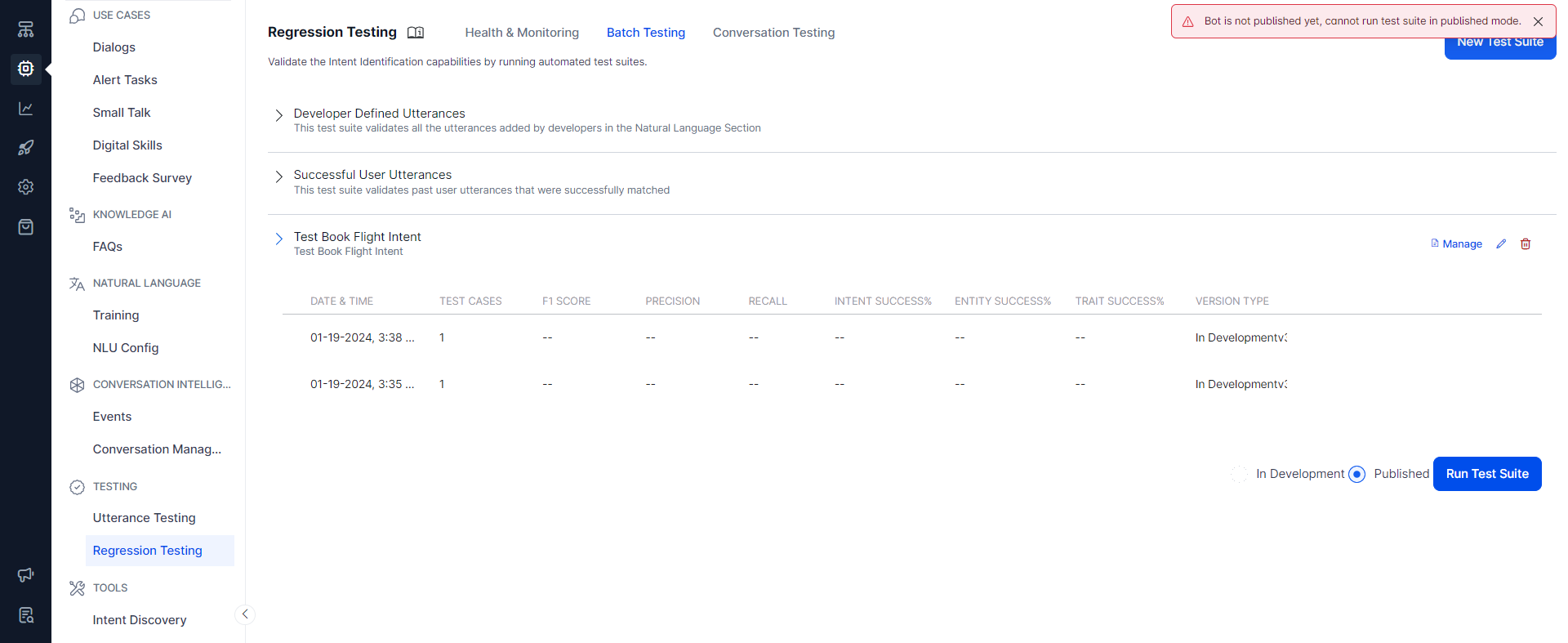Collapse Test Book Flight Intent suite
The image size is (1568, 643).
[279, 239]
